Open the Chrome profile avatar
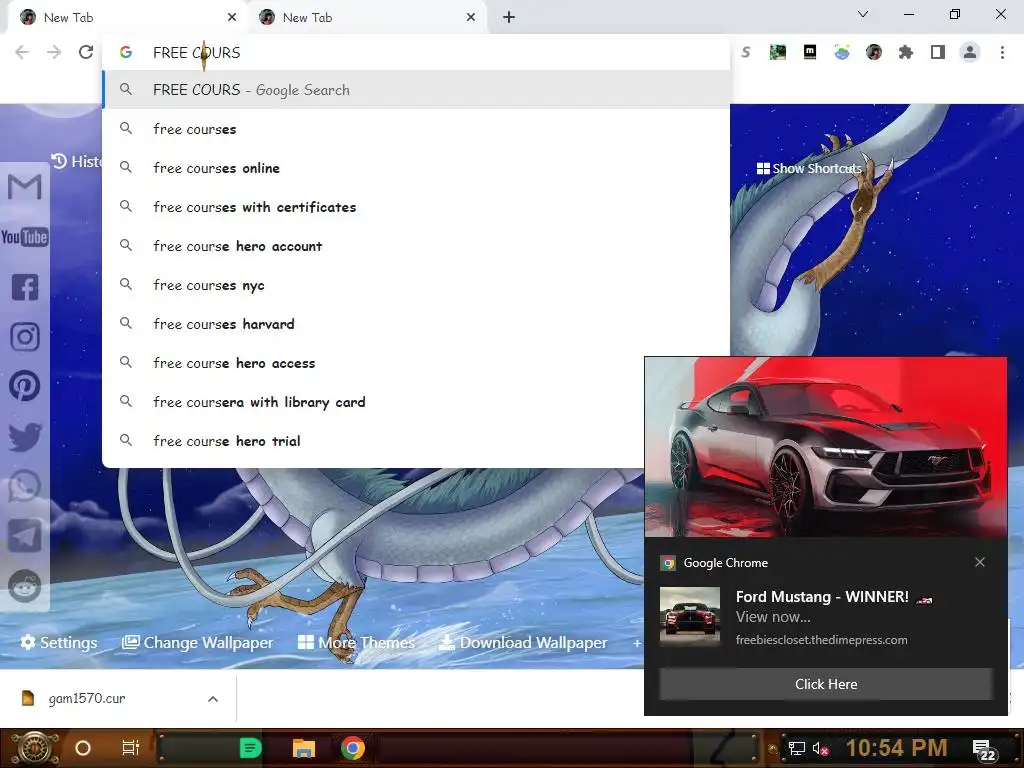The image size is (1024, 768). click(x=970, y=52)
